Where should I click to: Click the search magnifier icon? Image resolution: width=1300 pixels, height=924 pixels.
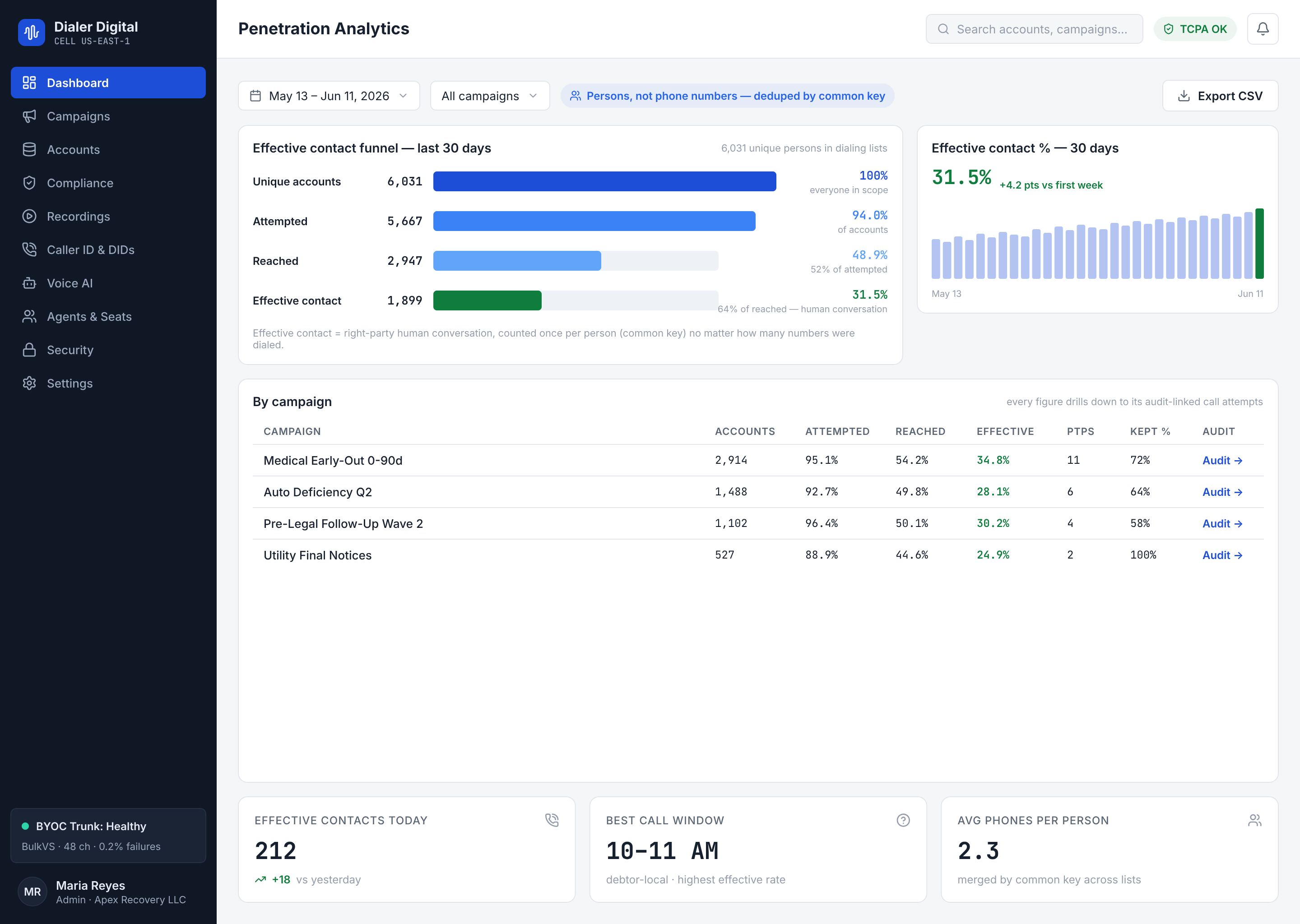[x=943, y=29]
